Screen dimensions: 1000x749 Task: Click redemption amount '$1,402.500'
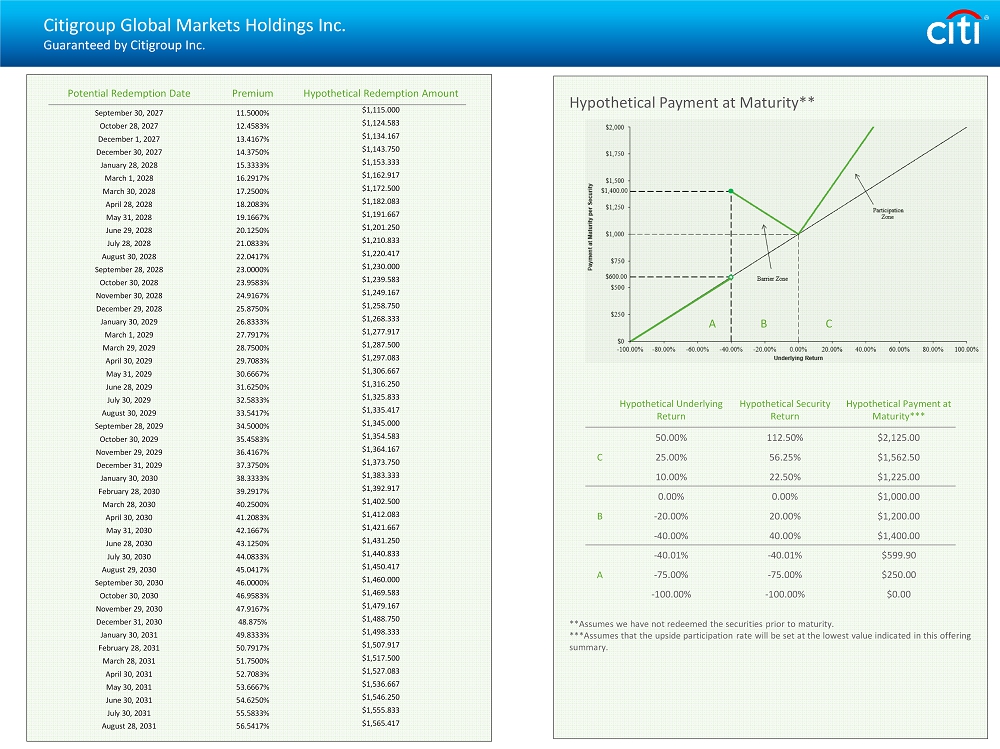point(381,501)
